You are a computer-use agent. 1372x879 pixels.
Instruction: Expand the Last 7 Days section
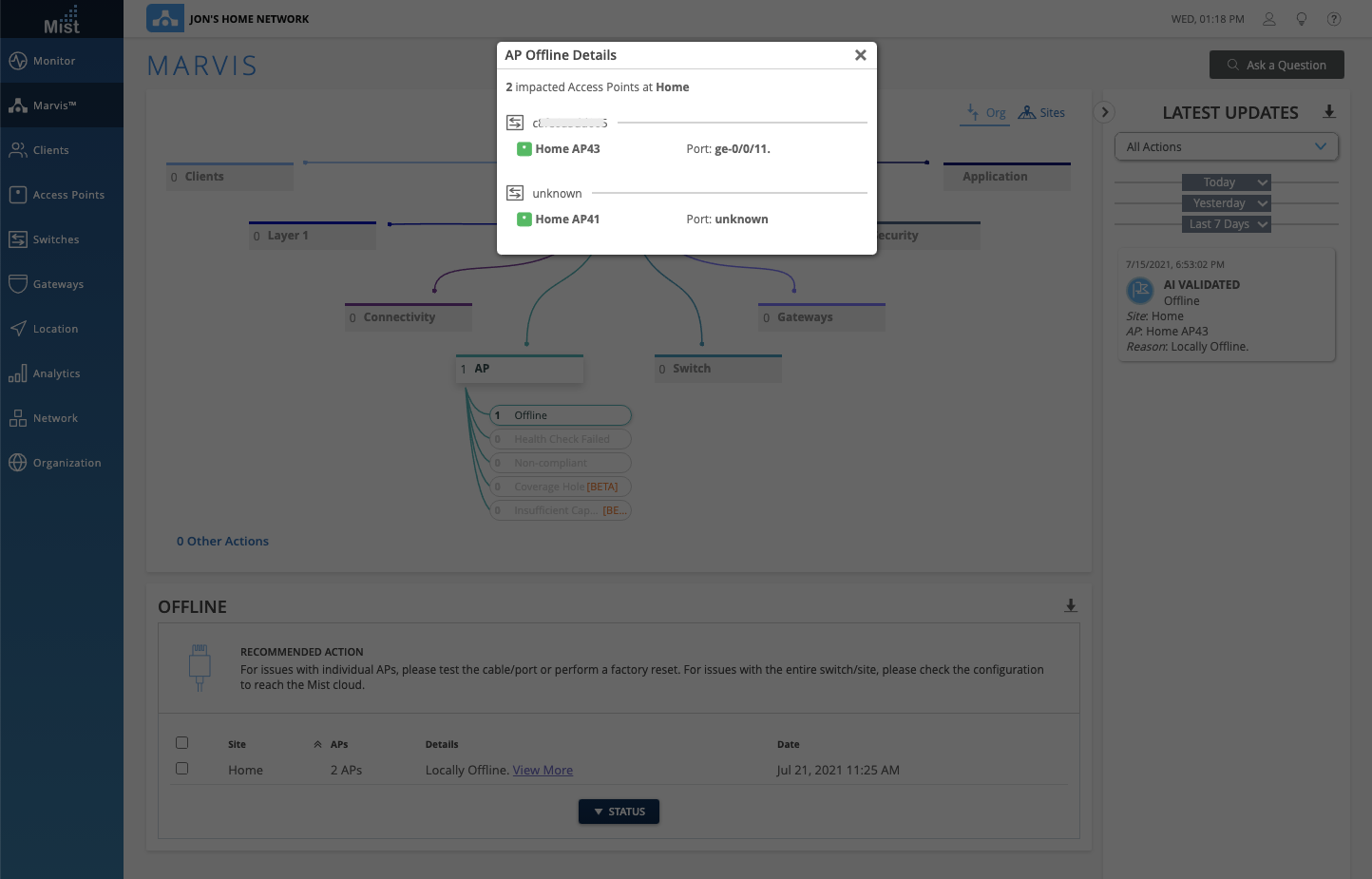pos(1226,224)
